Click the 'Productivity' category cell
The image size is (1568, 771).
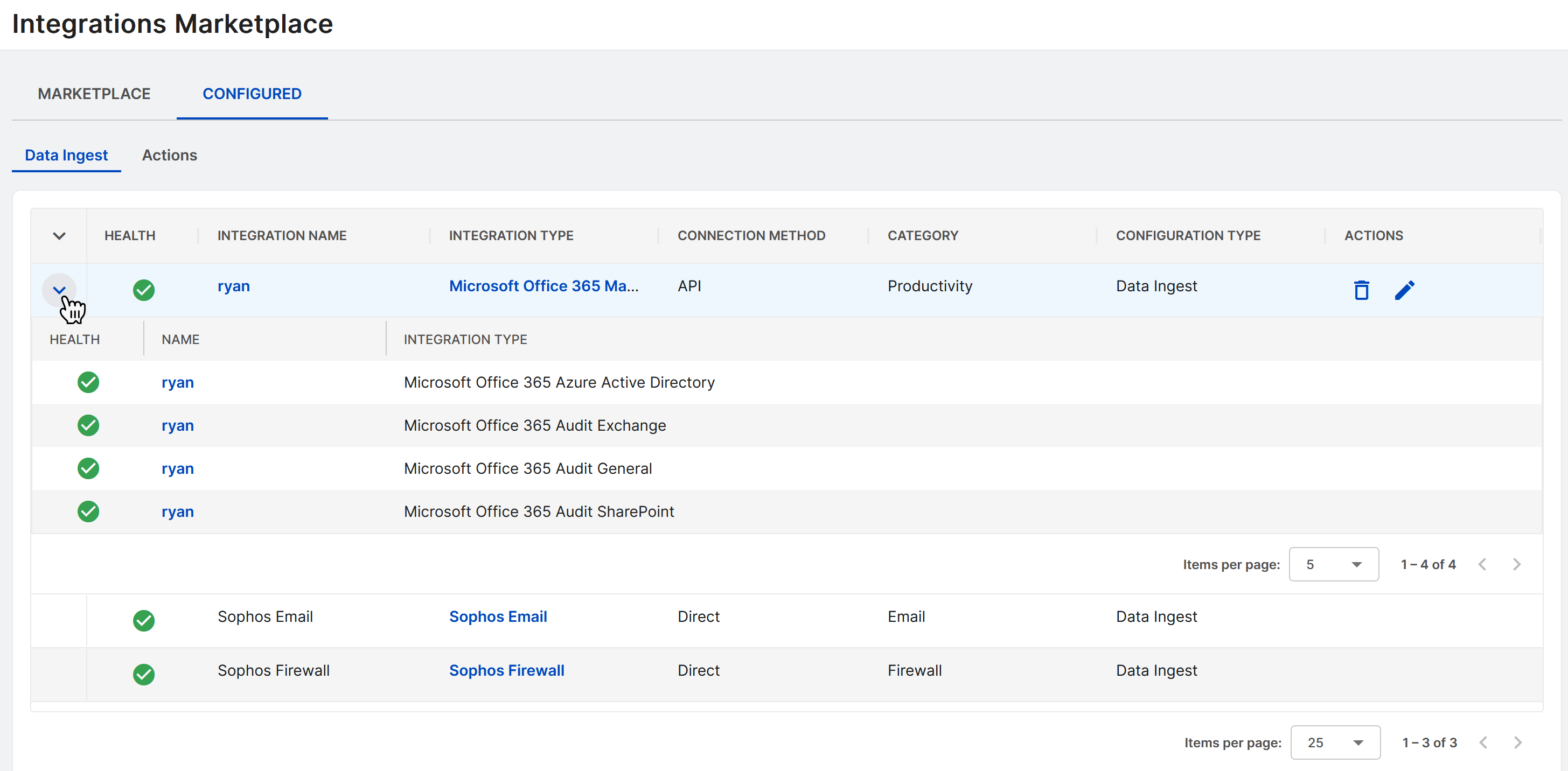930,286
